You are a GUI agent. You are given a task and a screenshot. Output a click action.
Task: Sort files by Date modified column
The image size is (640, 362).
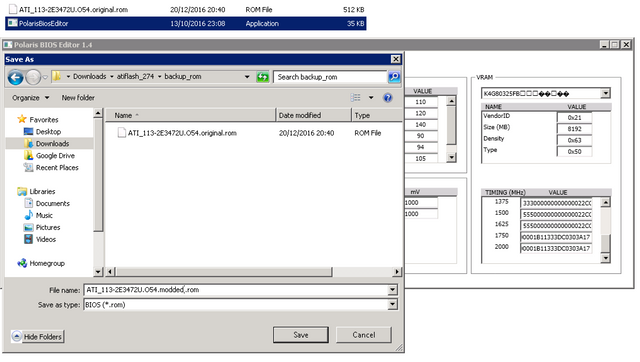tap(313, 115)
